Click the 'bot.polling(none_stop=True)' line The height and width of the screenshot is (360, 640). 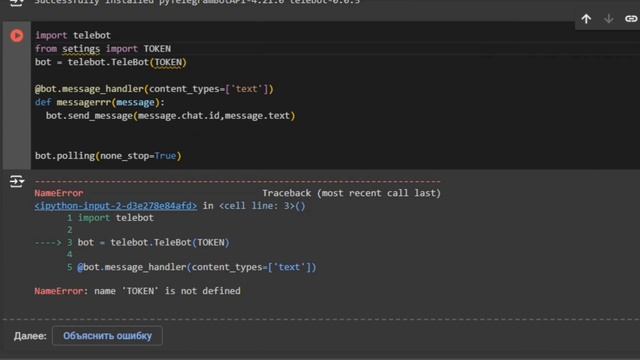point(108,156)
